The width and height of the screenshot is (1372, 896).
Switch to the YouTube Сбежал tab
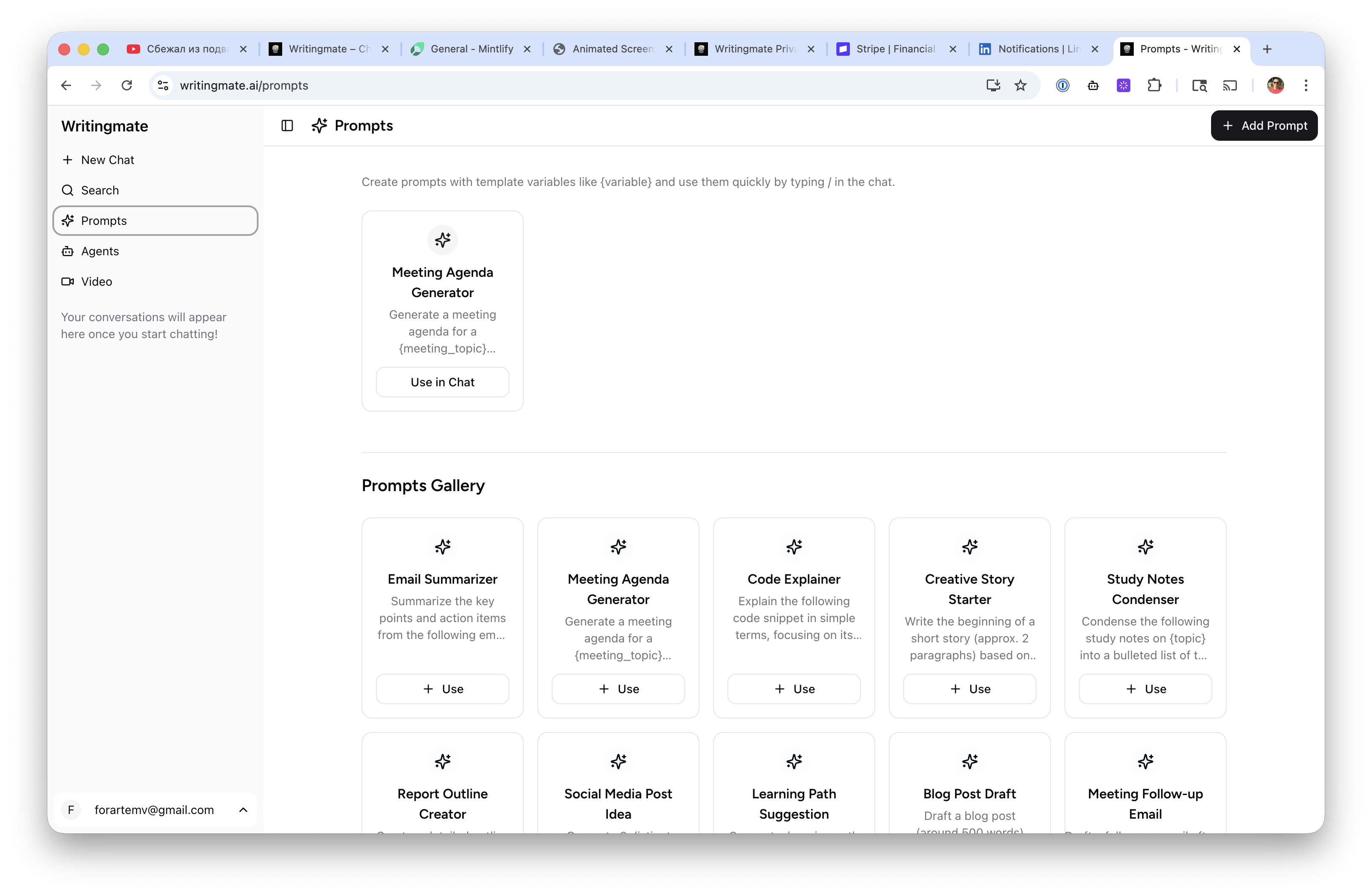click(x=186, y=49)
